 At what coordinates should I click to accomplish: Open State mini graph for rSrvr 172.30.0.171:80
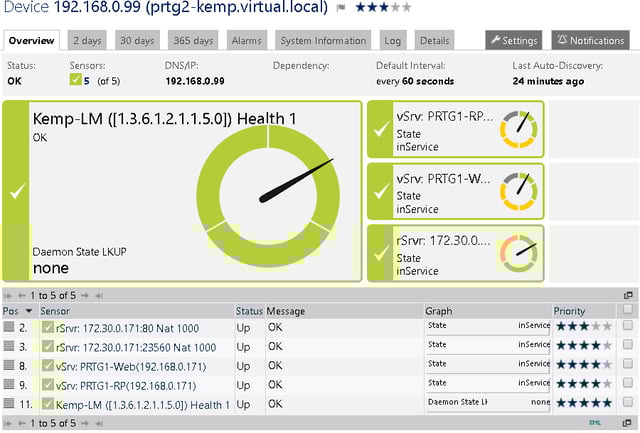click(x=489, y=327)
